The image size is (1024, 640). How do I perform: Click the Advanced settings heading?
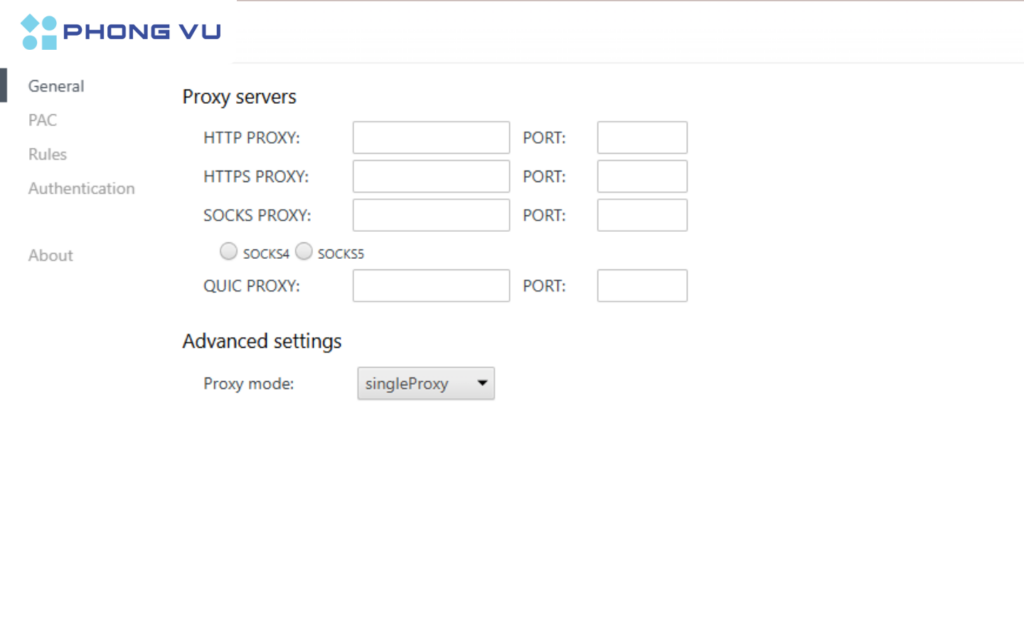click(261, 341)
